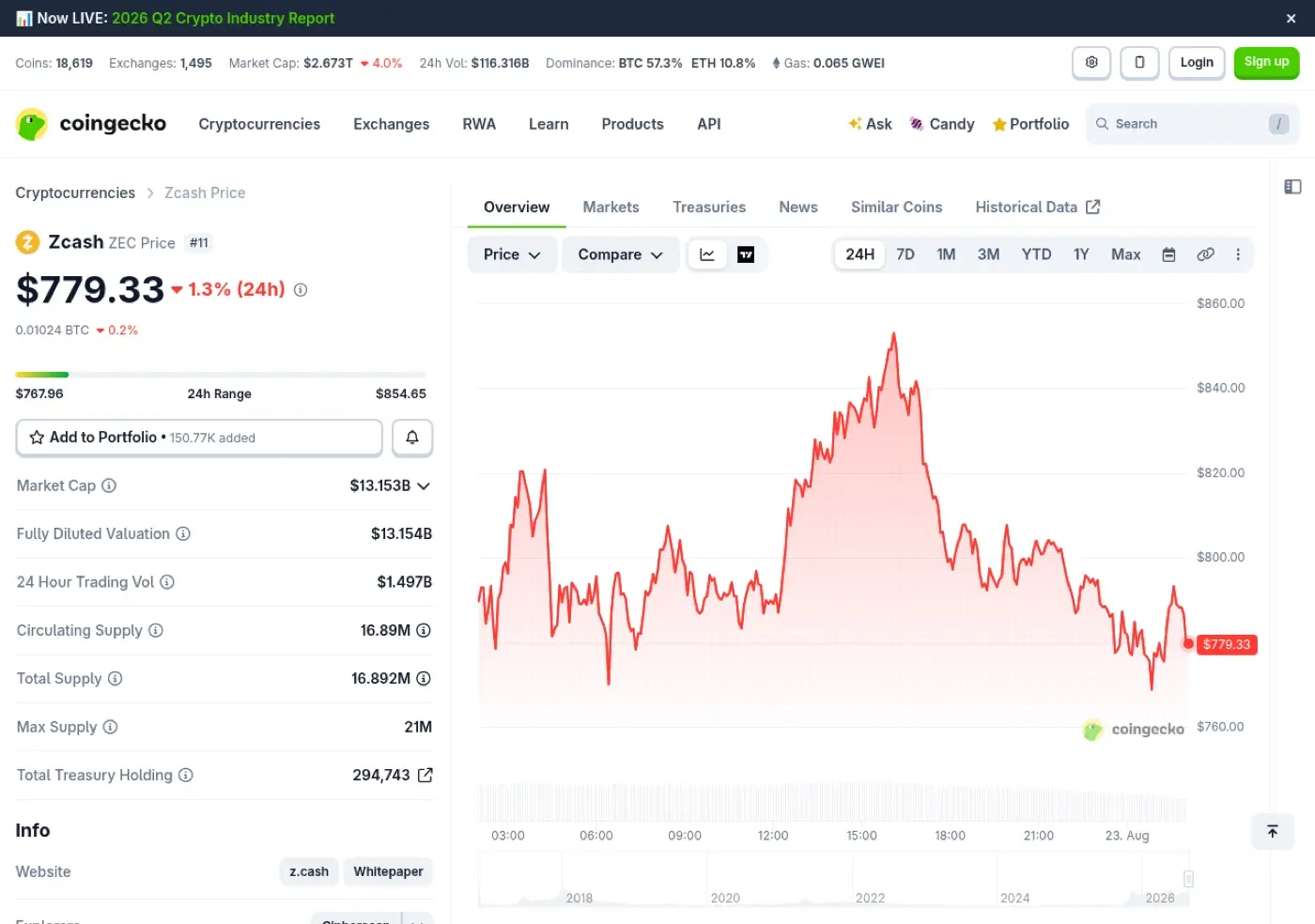Switch to the Markets tab
The image size is (1315, 924).
point(611,207)
